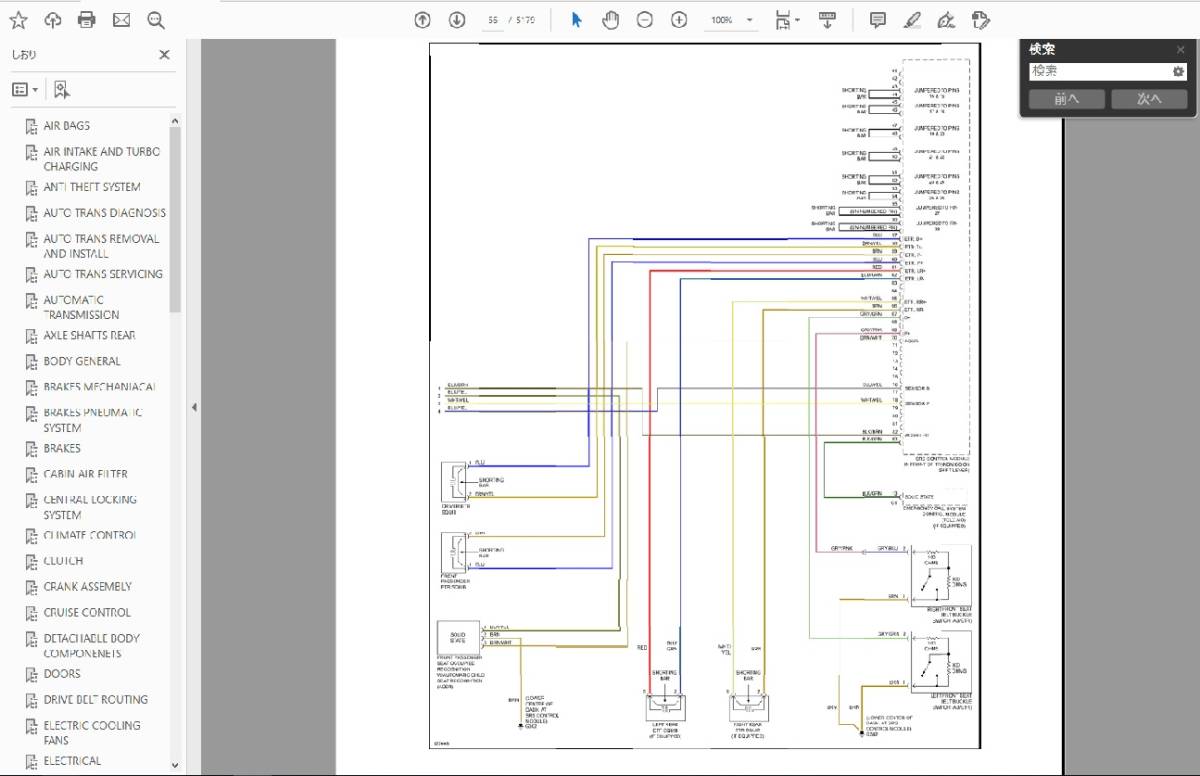Open the CLUTCH bookmark
The height and width of the screenshot is (776, 1200).
pyautogui.click(x=63, y=561)
